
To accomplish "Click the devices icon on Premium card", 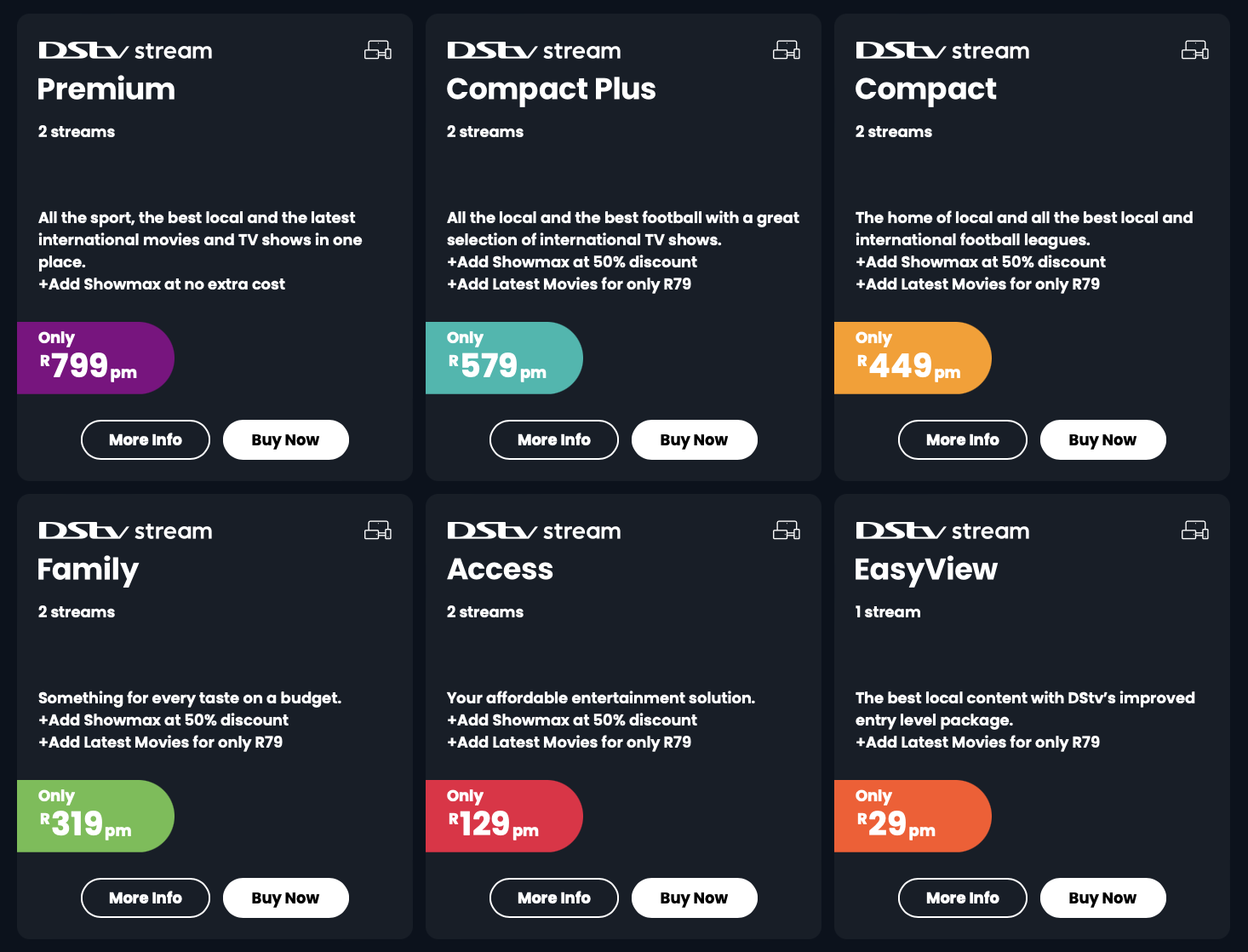I will point(378,50).
